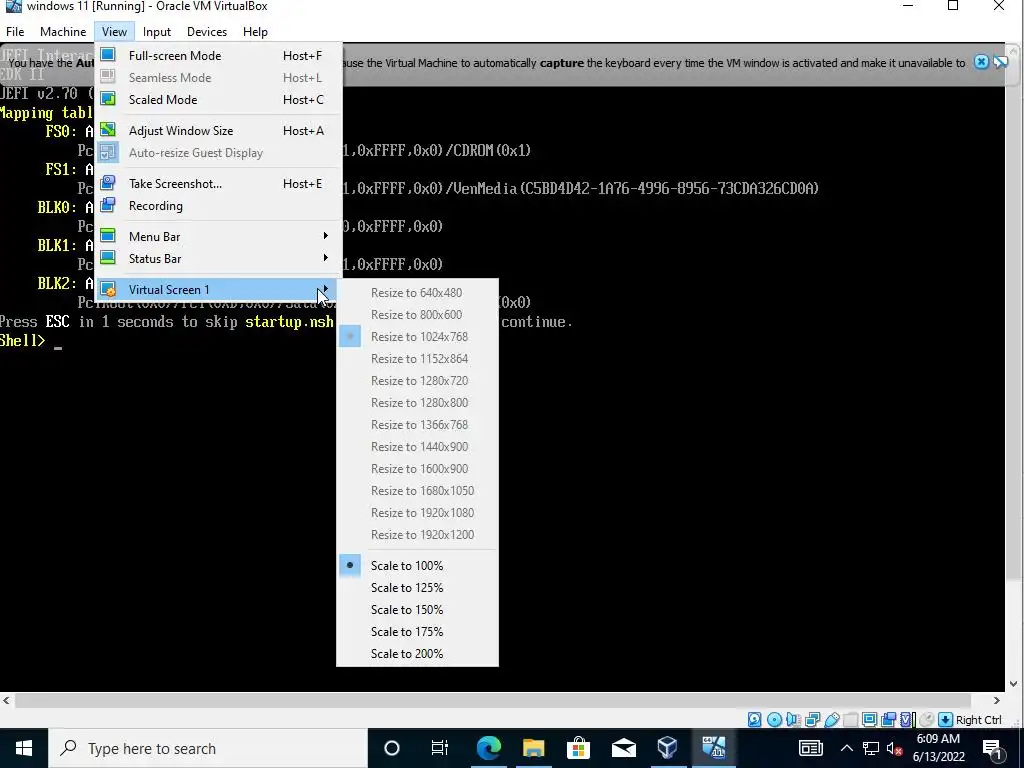Open the File menu

tap(15, 31)
